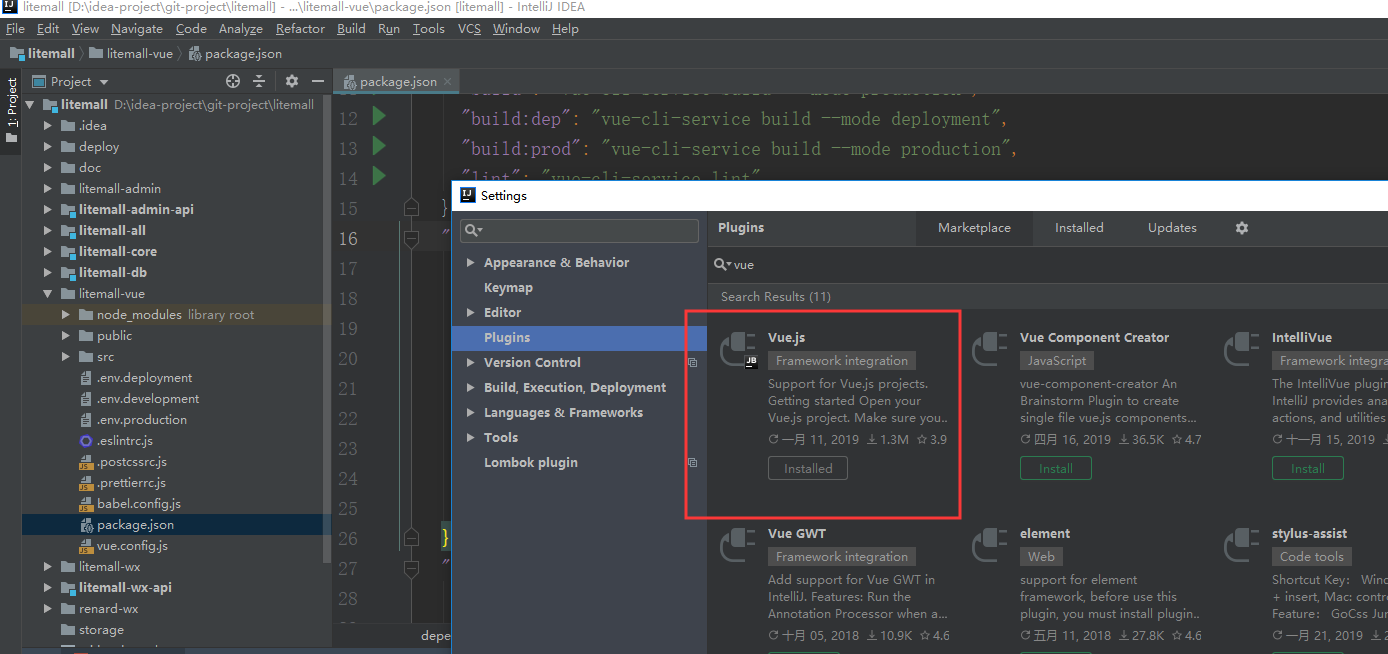Click the Collapse All icon in Project panel
Viewport: 1388px width, 654px height.
click(x=259, y=81)
